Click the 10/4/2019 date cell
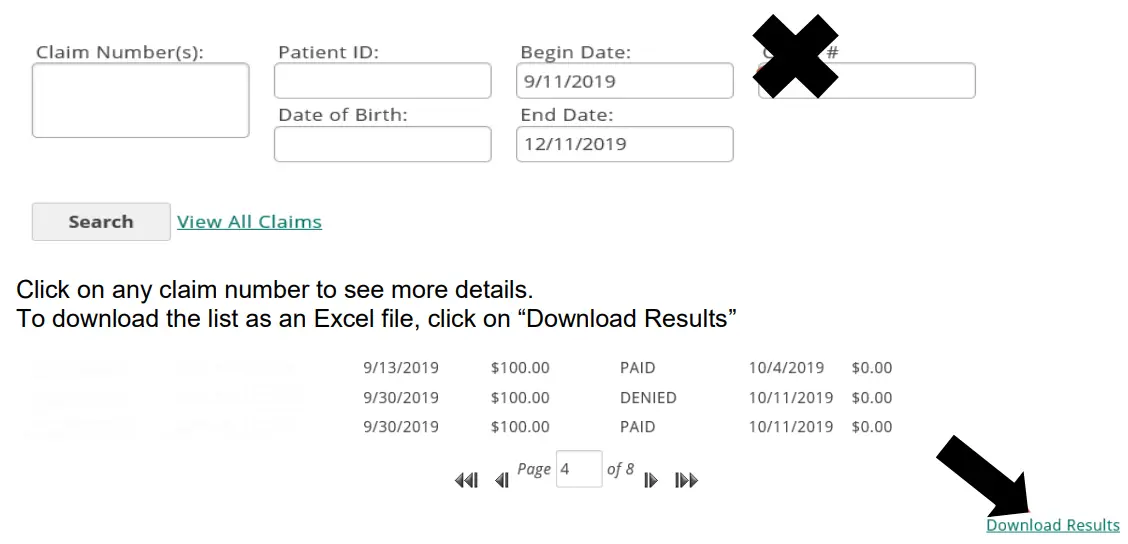The height and width of the screenshot is (544, 1128). pos(786,368)
